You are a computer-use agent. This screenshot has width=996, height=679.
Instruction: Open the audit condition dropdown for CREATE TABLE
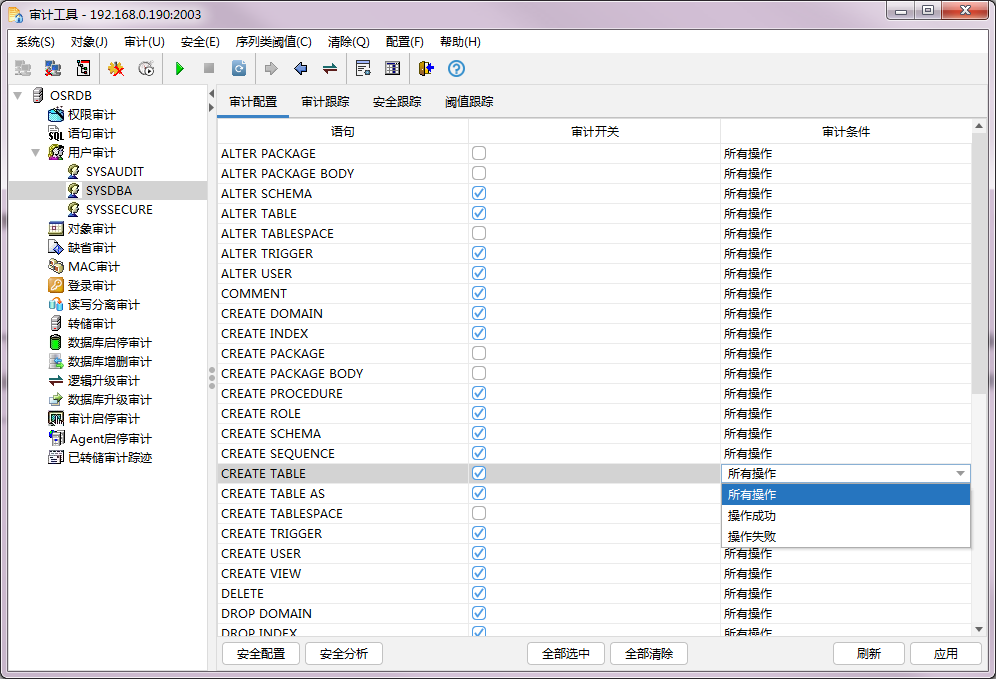tap(963, 473)
